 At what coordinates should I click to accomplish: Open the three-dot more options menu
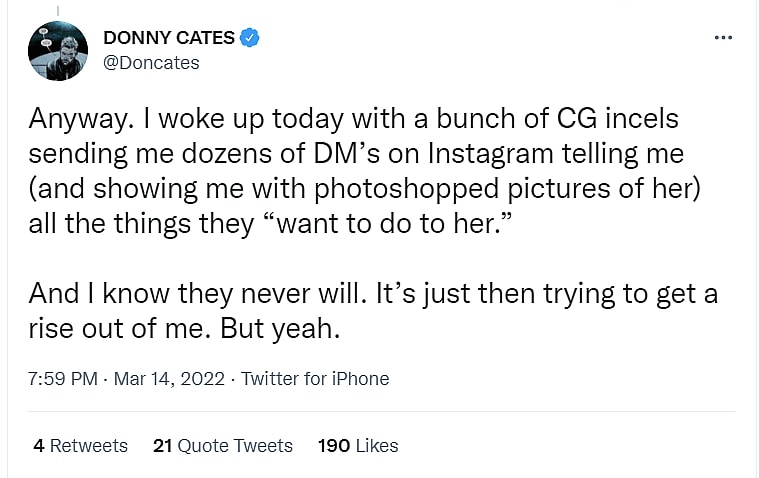pos(723,38)
